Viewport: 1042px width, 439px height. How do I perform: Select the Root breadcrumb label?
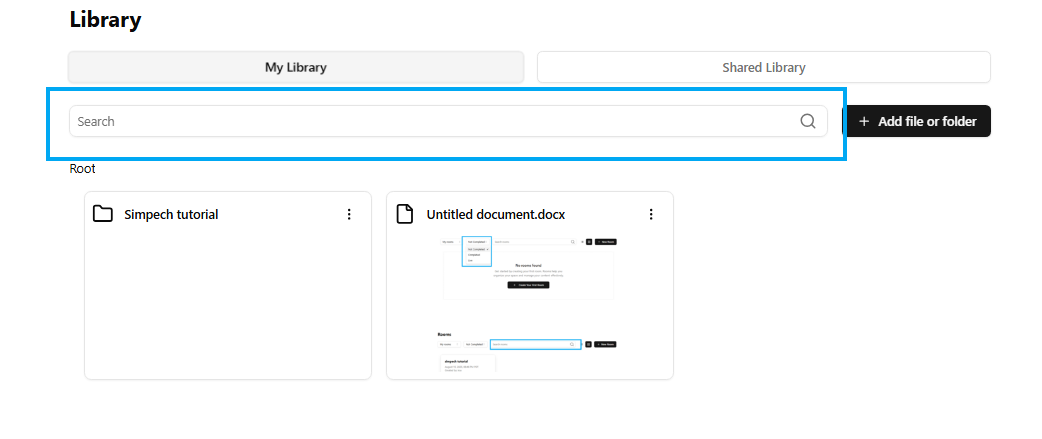click(x=82, y=168)
